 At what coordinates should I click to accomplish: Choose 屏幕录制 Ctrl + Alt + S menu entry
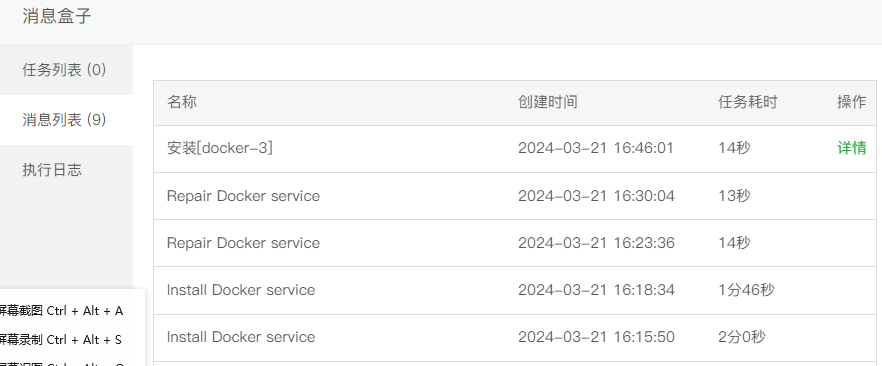pos(61,340)
